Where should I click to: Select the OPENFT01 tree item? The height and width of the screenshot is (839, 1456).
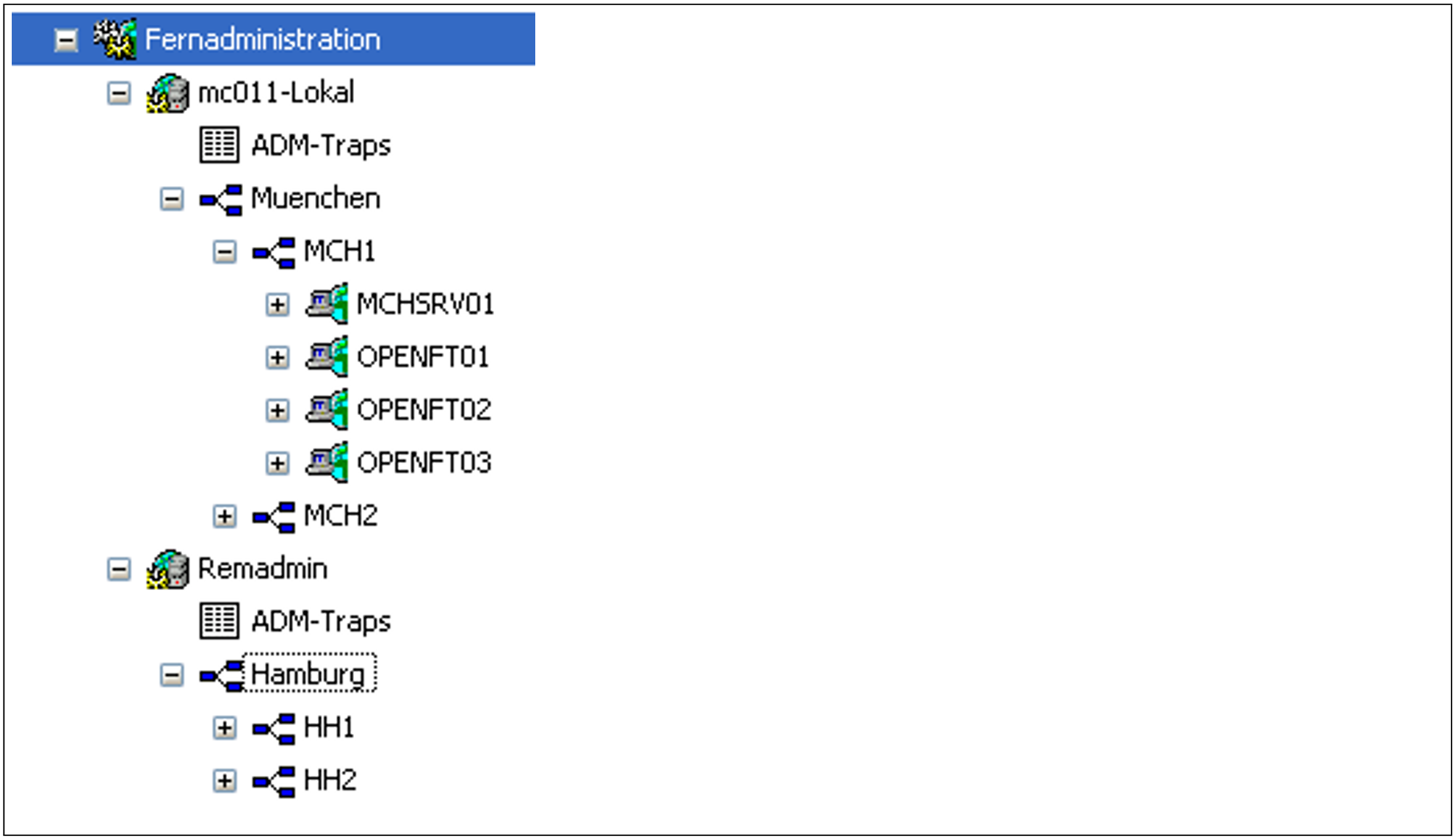422,357
